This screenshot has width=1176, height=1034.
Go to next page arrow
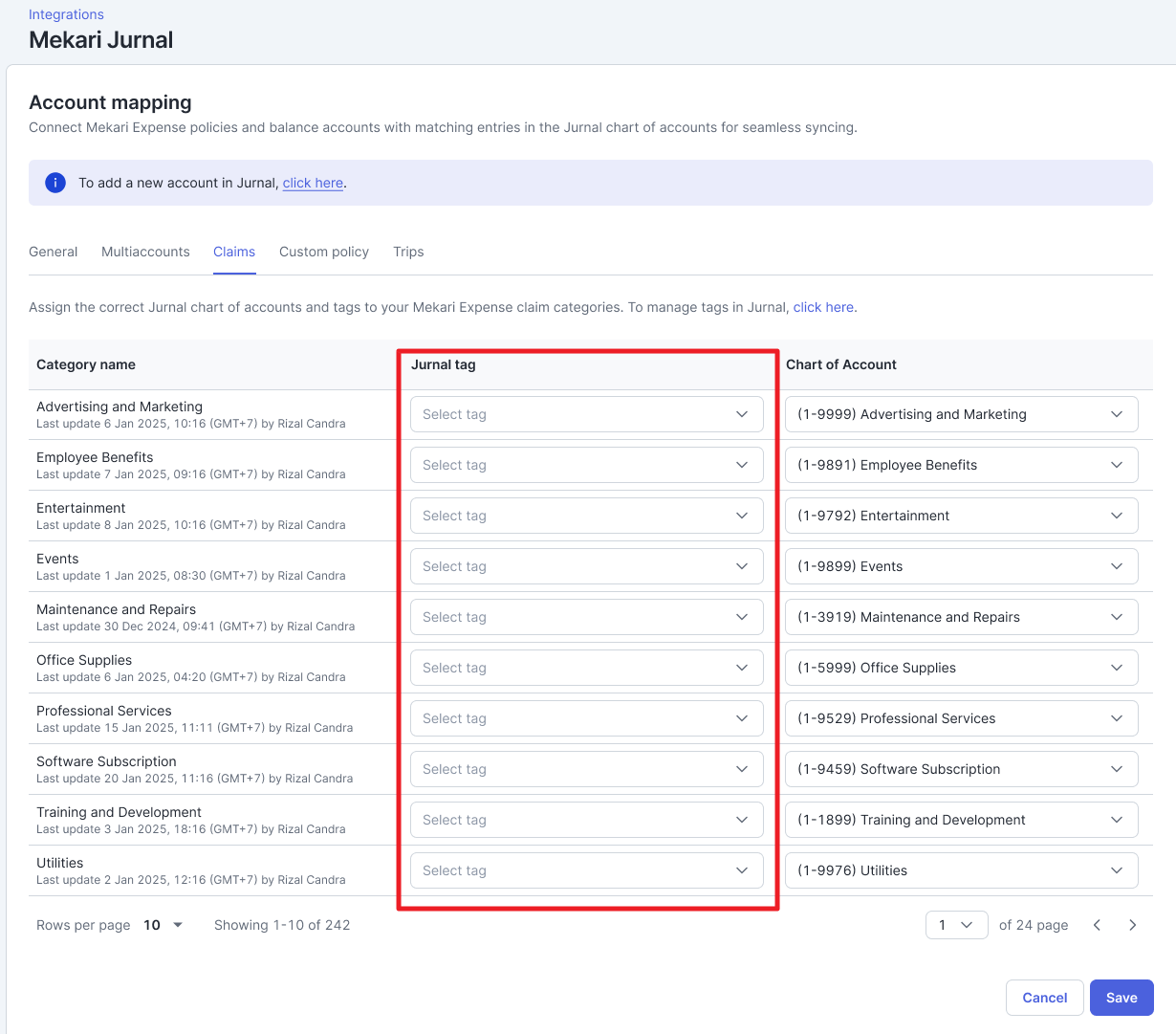coord(1132,925)
